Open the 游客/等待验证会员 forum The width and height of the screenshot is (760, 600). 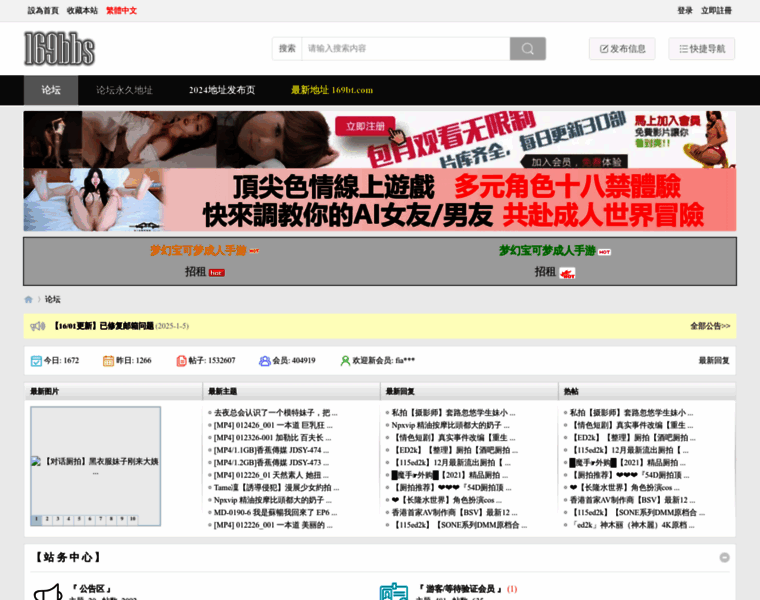click(460, 589)
